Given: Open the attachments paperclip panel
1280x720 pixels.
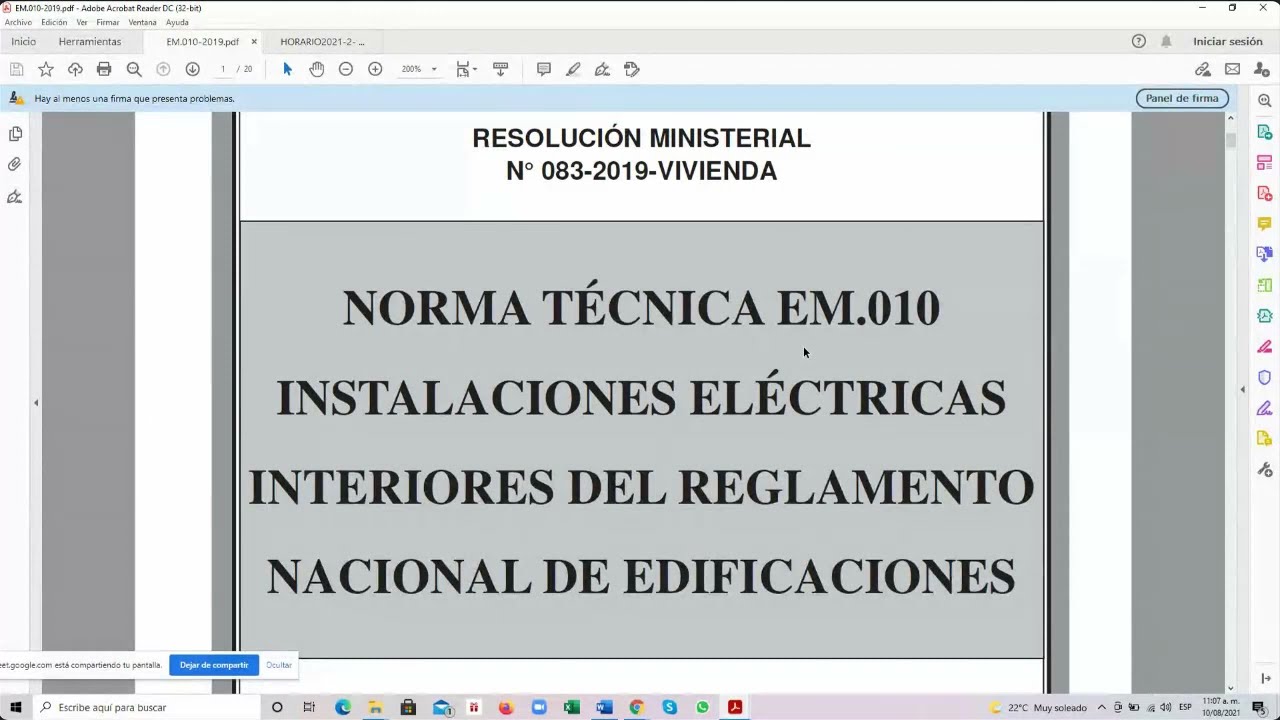Looking at the screenshot, I should pyautogui.click(x=15, y=164).
